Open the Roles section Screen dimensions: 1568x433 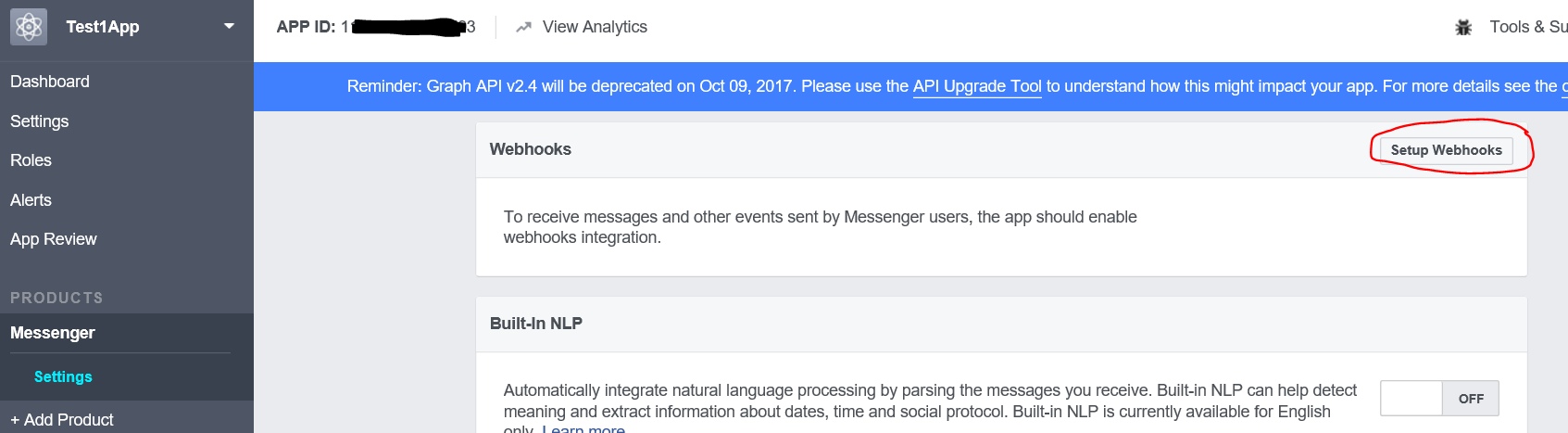(31, 160)
